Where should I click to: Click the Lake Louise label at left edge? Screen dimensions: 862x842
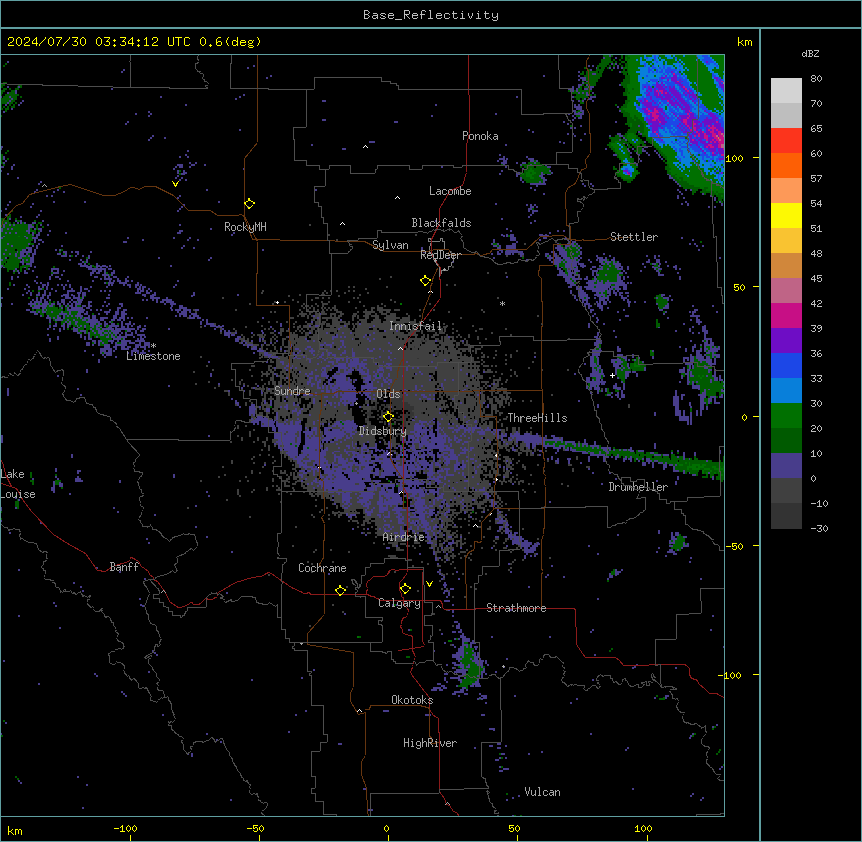[x=18, y=484]
